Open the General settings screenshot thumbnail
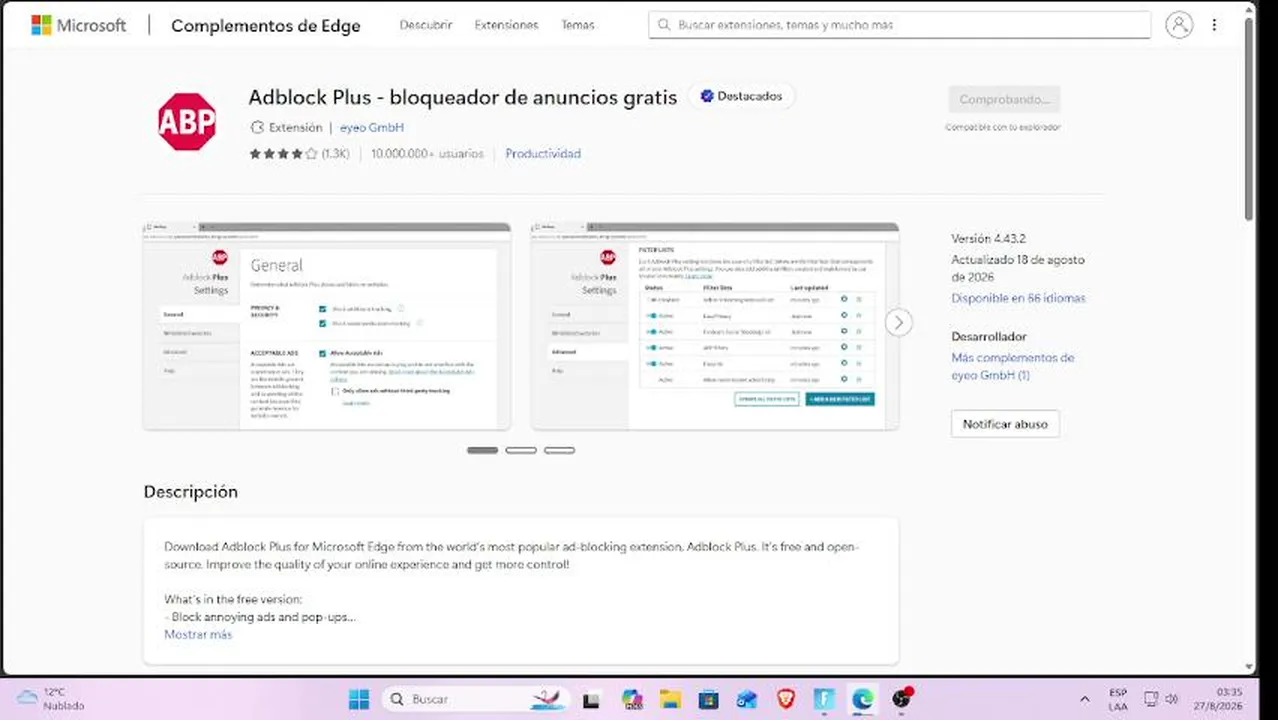 (x=327, y=326)
